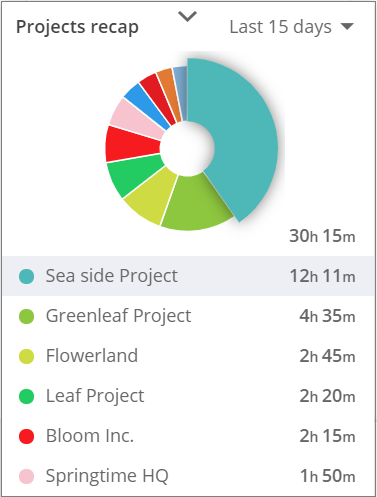Image resolution: width=377 pixels, height=497 pixels.
Task: Open the Last 15 days dropdown
Action: [291, 27]
